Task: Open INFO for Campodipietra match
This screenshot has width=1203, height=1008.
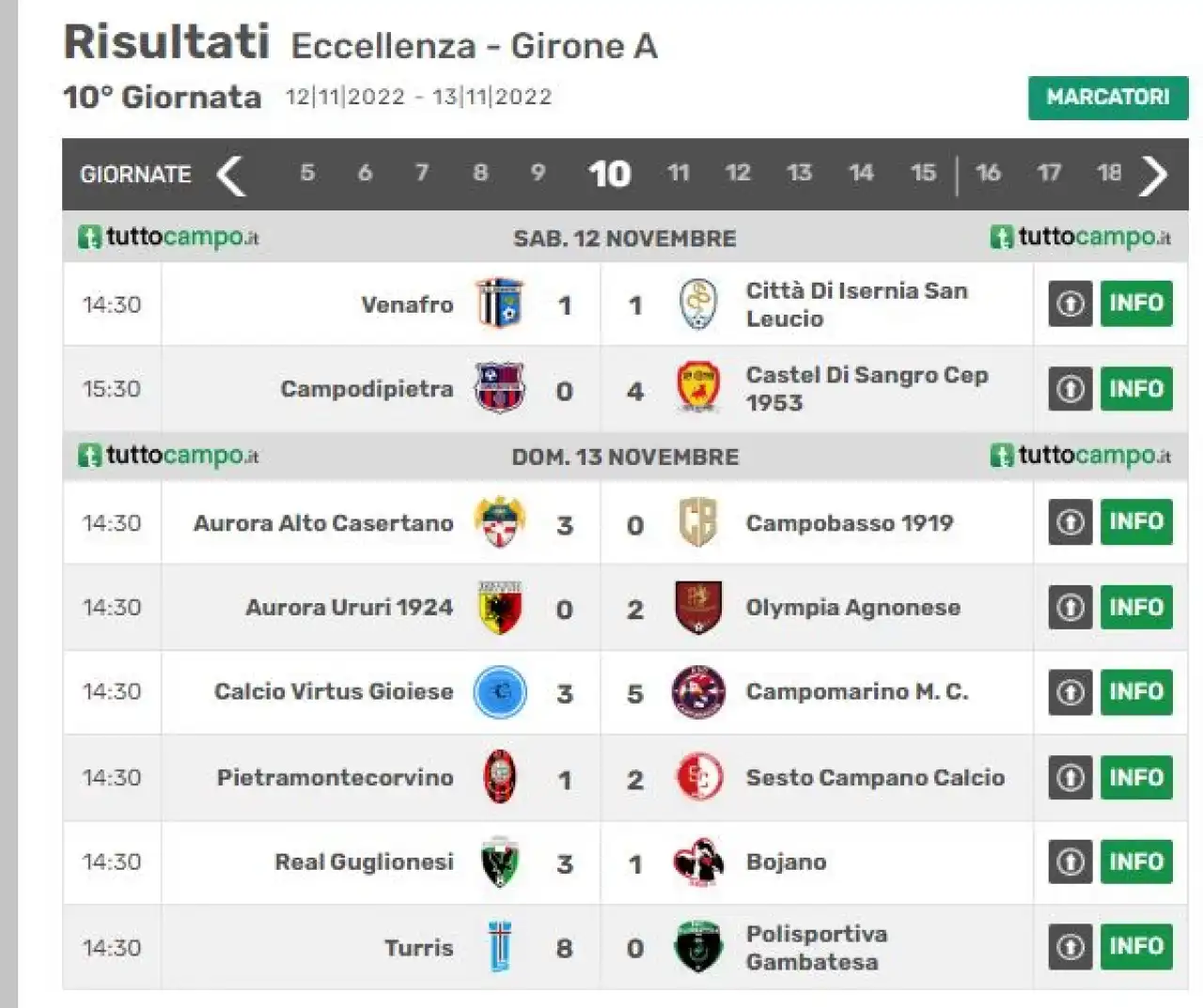Action: [x=1136, y=389]
